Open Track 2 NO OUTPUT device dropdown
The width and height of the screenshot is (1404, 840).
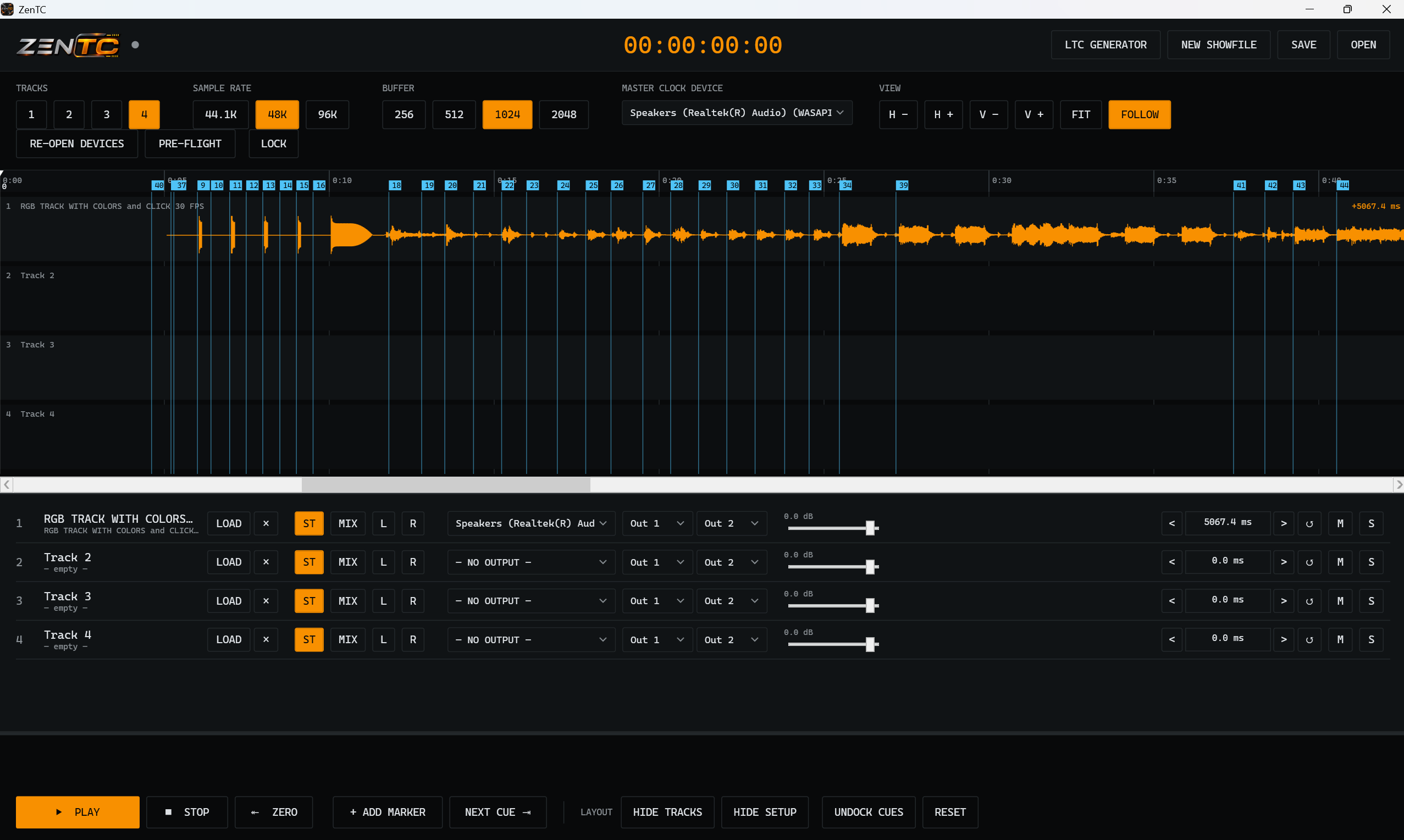[x=532, y=562]
